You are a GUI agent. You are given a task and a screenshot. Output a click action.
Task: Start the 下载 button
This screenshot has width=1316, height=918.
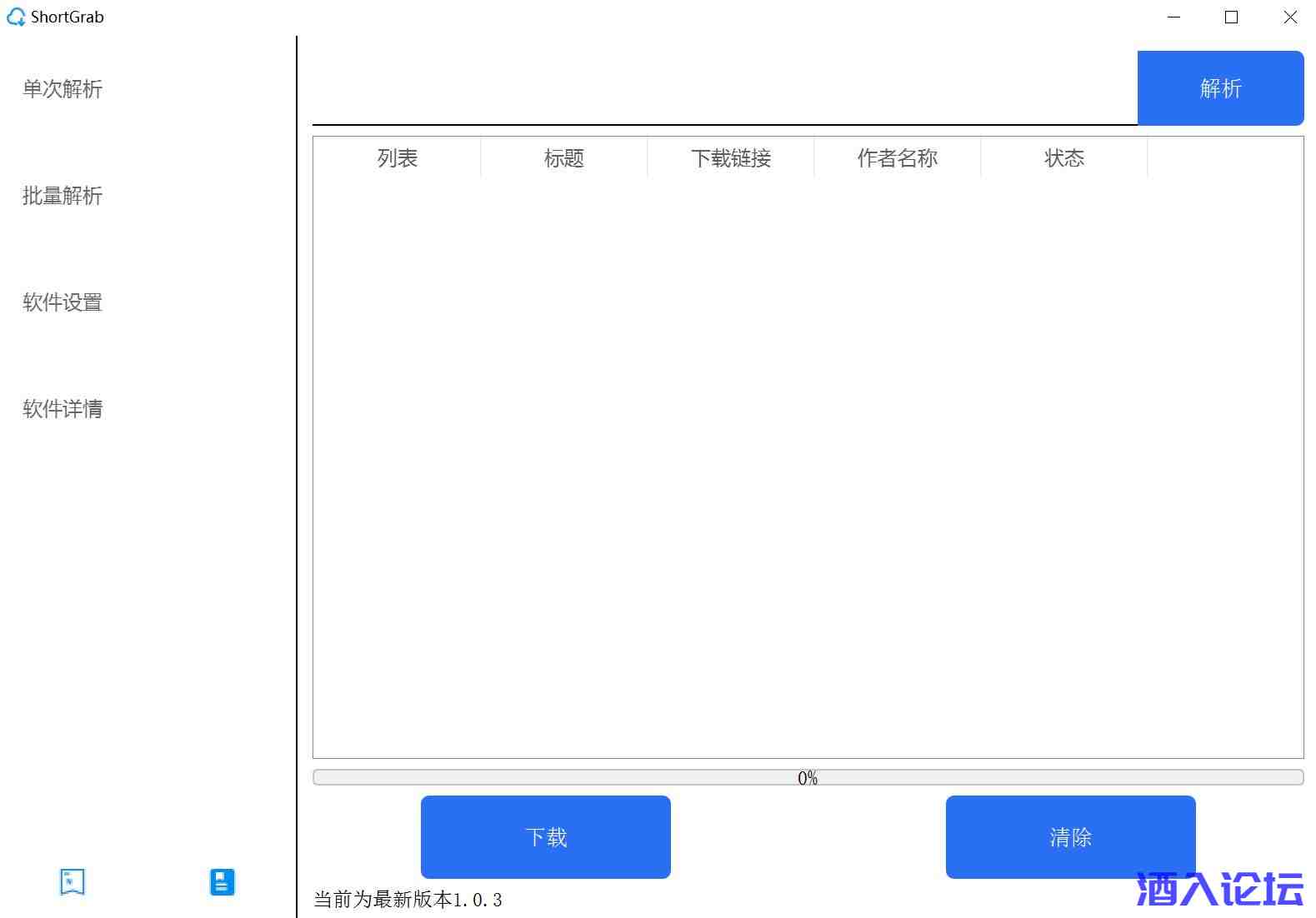(546, 837)
